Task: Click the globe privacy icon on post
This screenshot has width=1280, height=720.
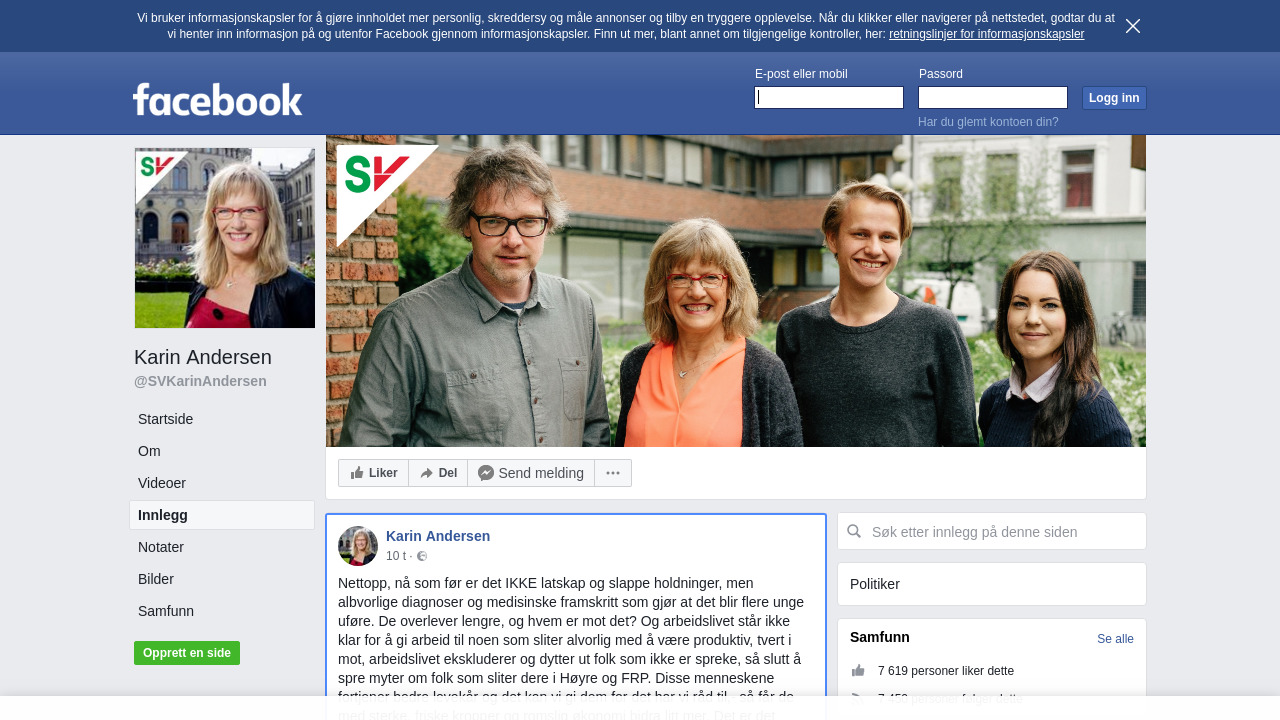Action: 422,556
